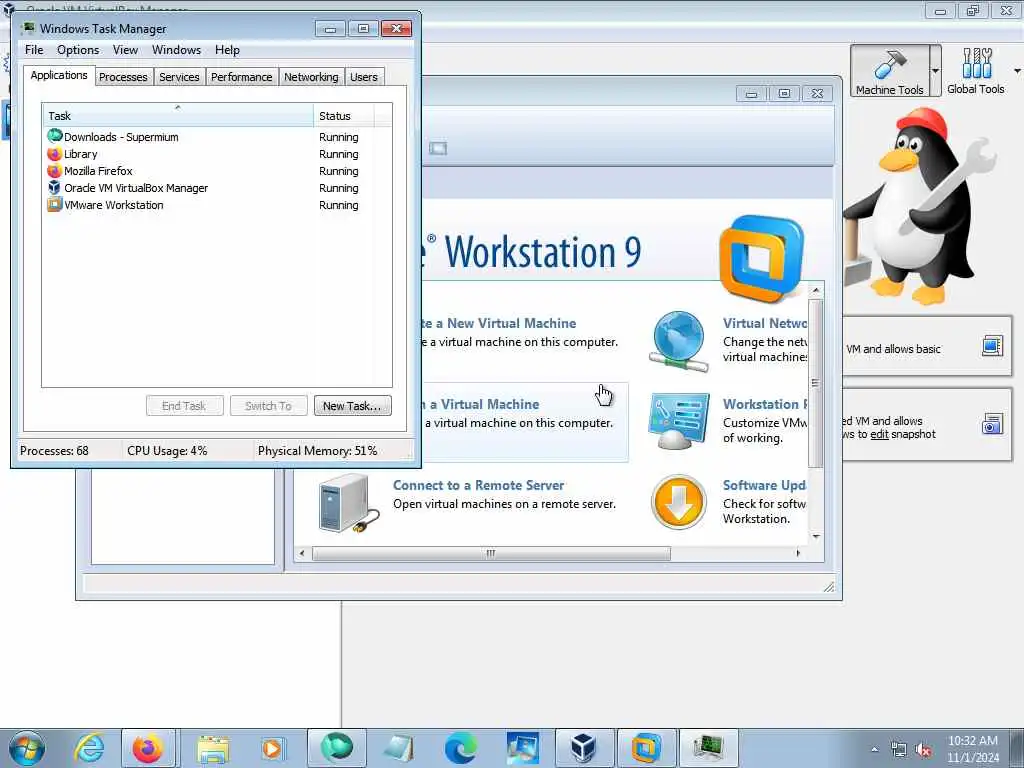The width and height of the screenshot is (1024, 768).
Task: Open Windows Explorer from taskbar
Action: point(213,750)
